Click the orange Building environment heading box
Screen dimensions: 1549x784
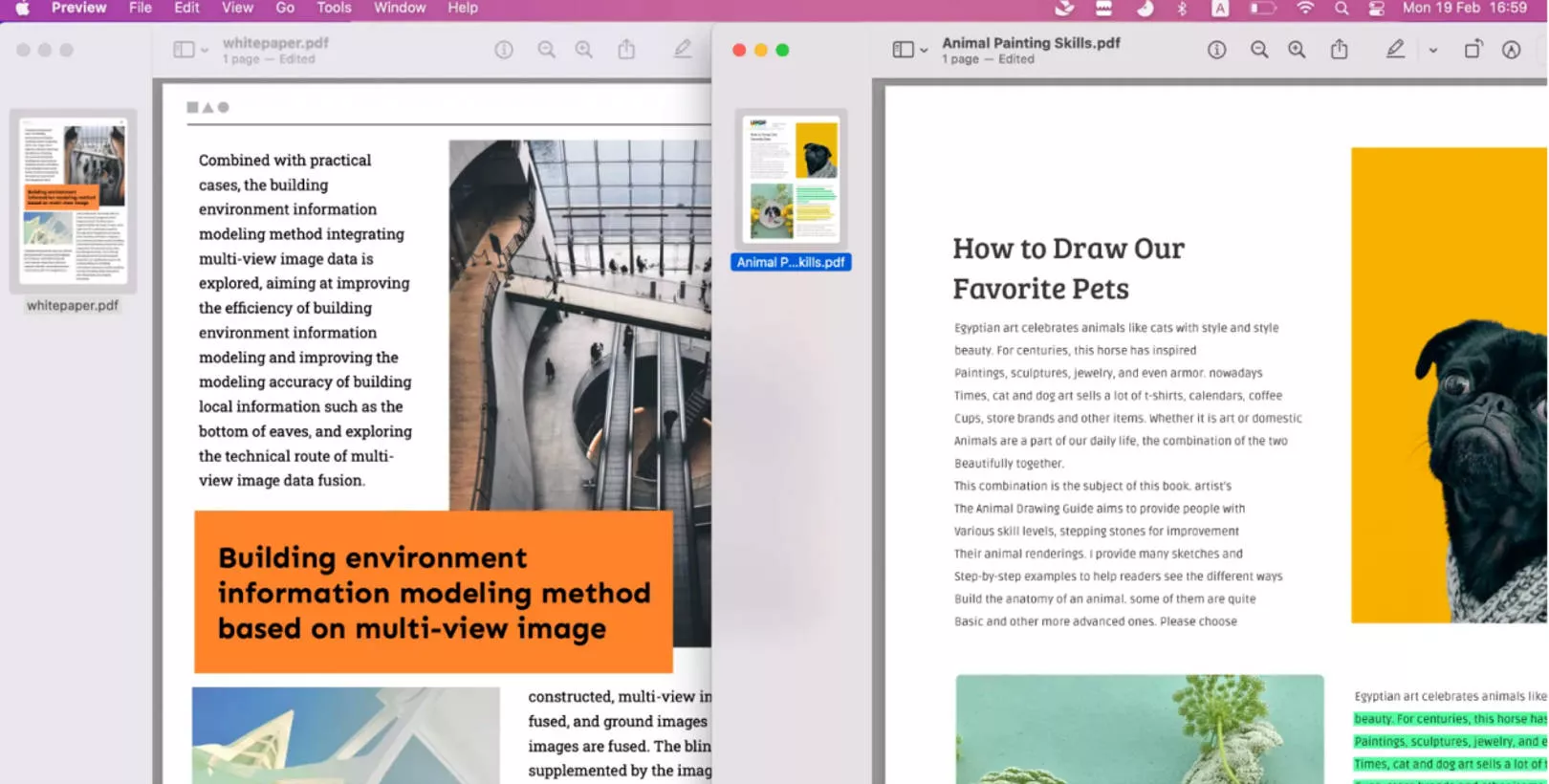[433, 592]
